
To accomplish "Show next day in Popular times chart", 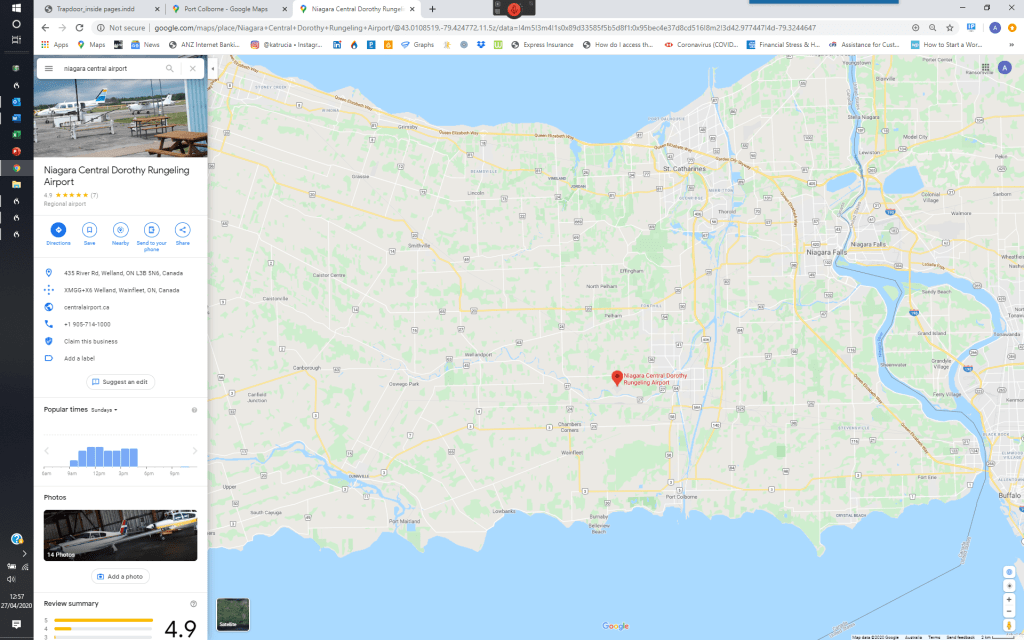I will click(194, 451).
